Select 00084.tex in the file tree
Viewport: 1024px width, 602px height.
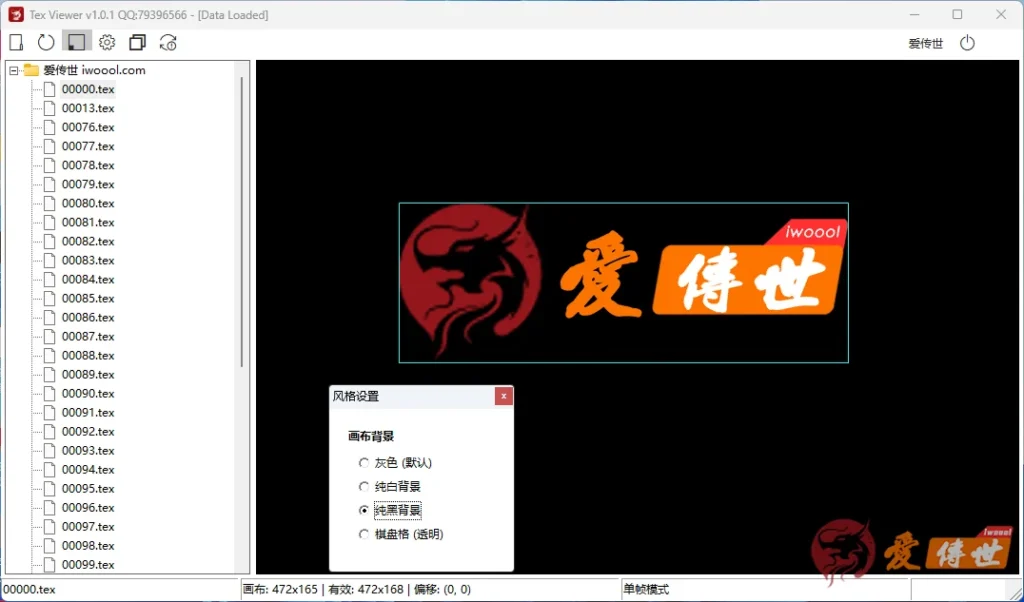pyautogui.click(x=88, y=279)
